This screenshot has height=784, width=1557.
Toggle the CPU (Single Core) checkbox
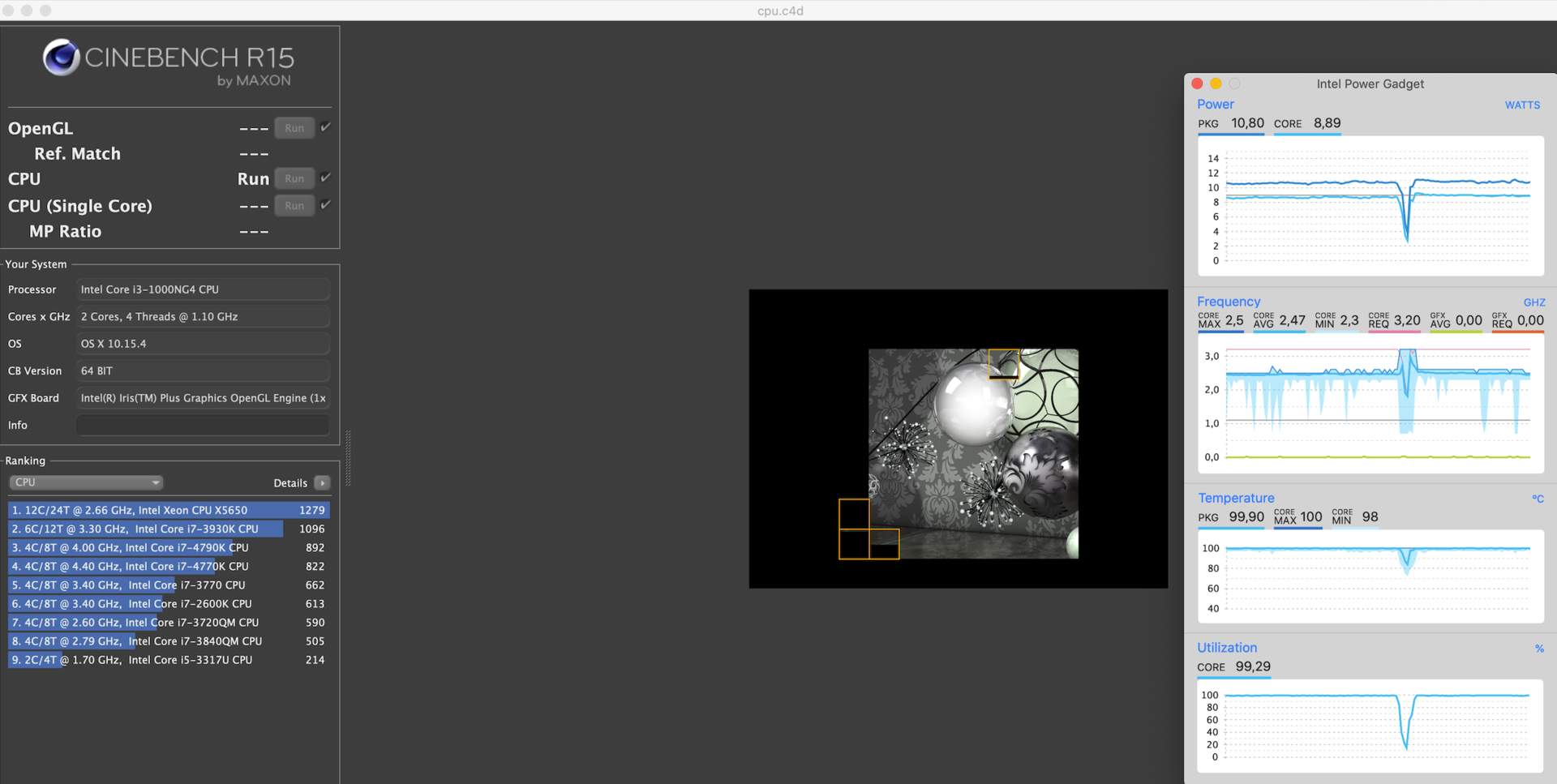326,204
